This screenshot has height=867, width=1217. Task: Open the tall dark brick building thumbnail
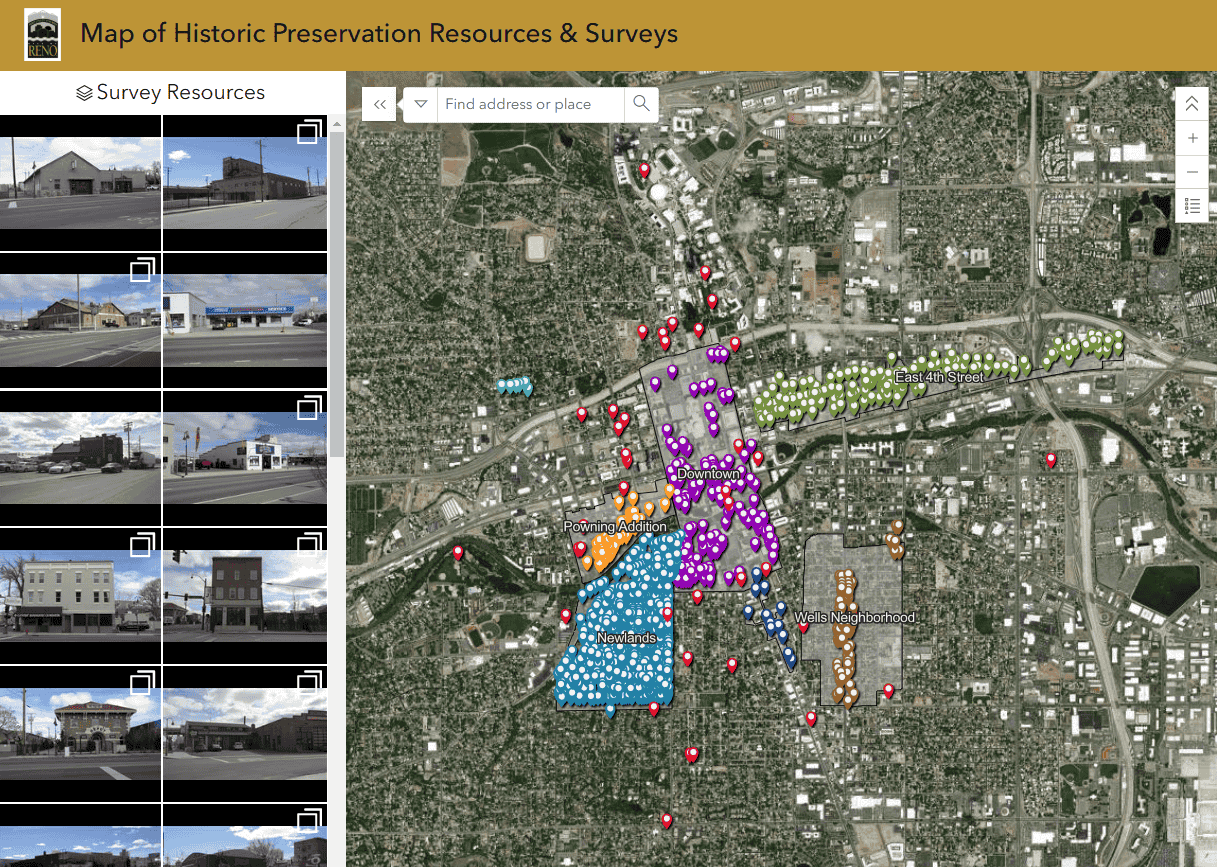[x=245, y=595]
